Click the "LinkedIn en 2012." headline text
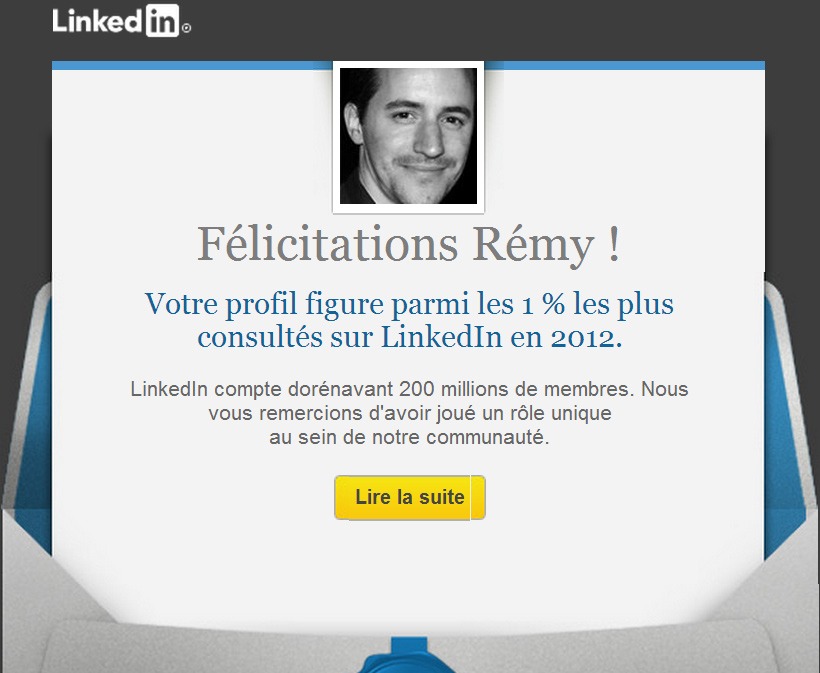The height and width of the screenshot is (673, 820). [x=502, y=337]
